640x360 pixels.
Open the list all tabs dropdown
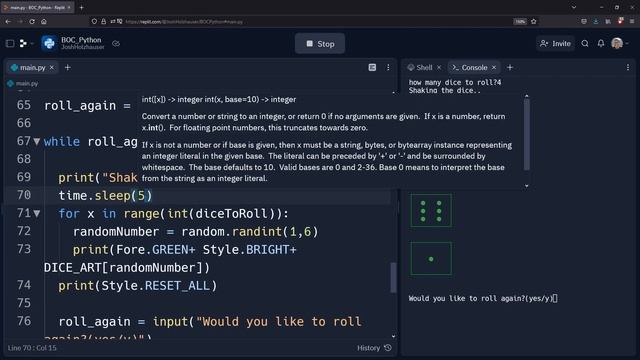(x=574, y=7)
